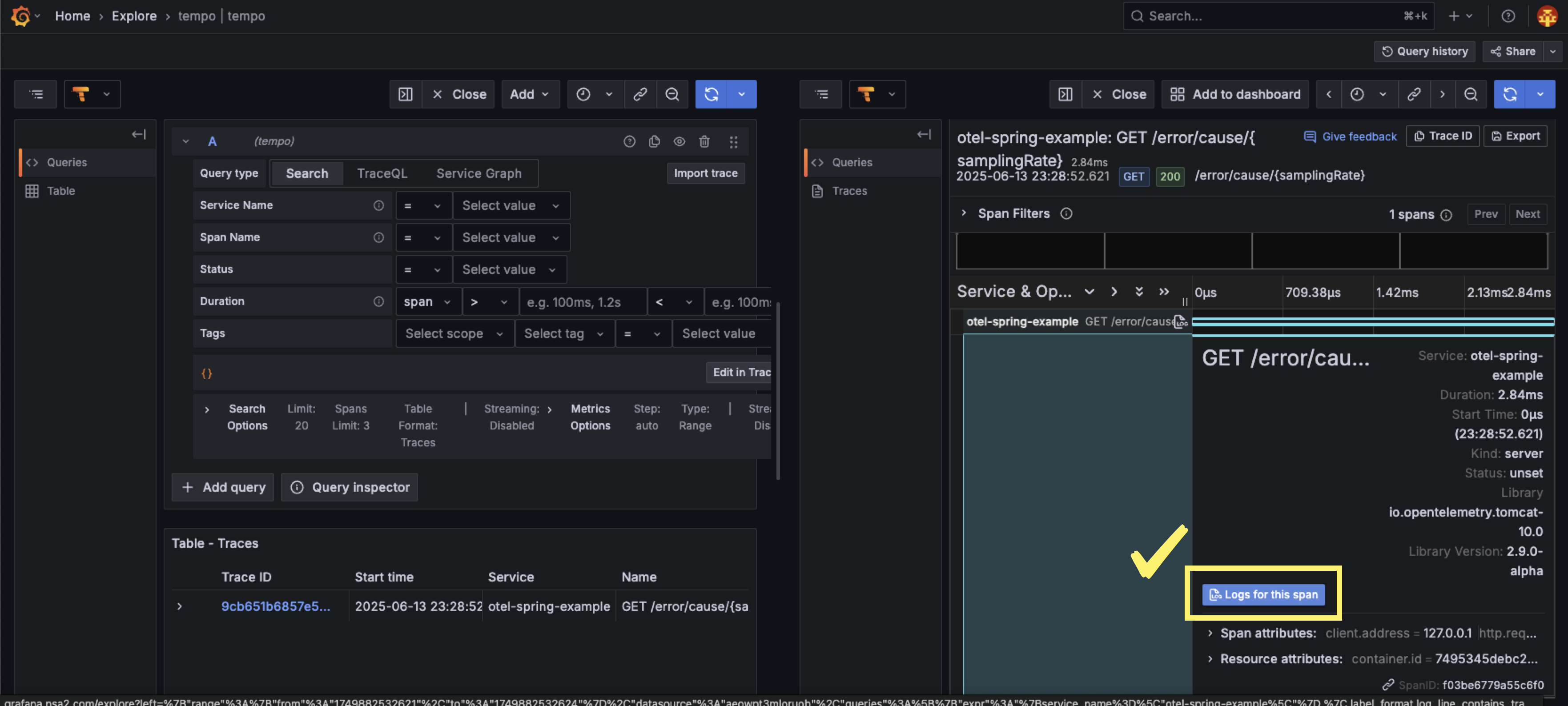Collapse the left pane outline sidebar
Viewport: 1568px width, 706px height.
[138, 134]
